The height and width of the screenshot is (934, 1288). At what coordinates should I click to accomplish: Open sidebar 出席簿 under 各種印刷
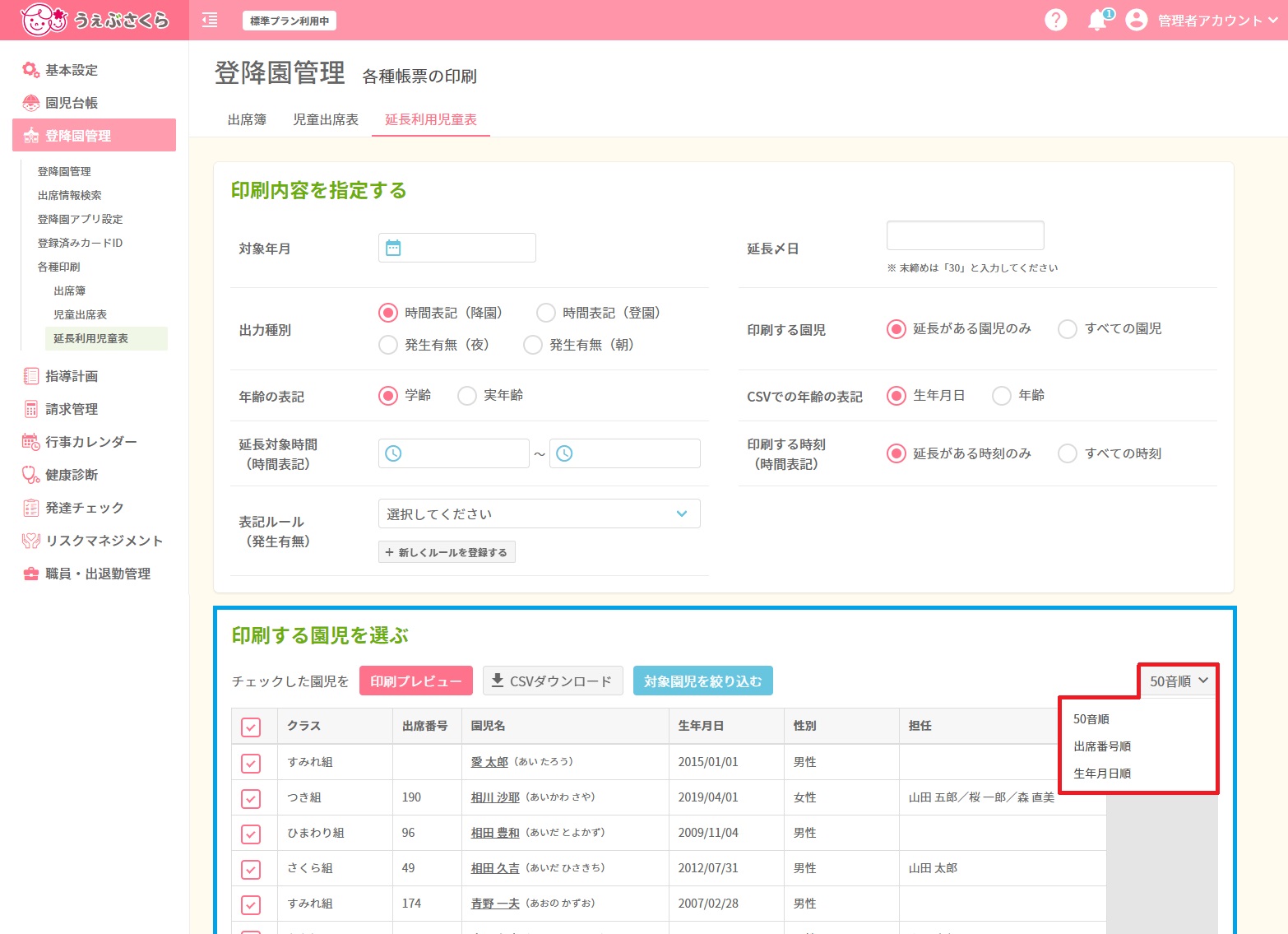click(x=69, y=290)
